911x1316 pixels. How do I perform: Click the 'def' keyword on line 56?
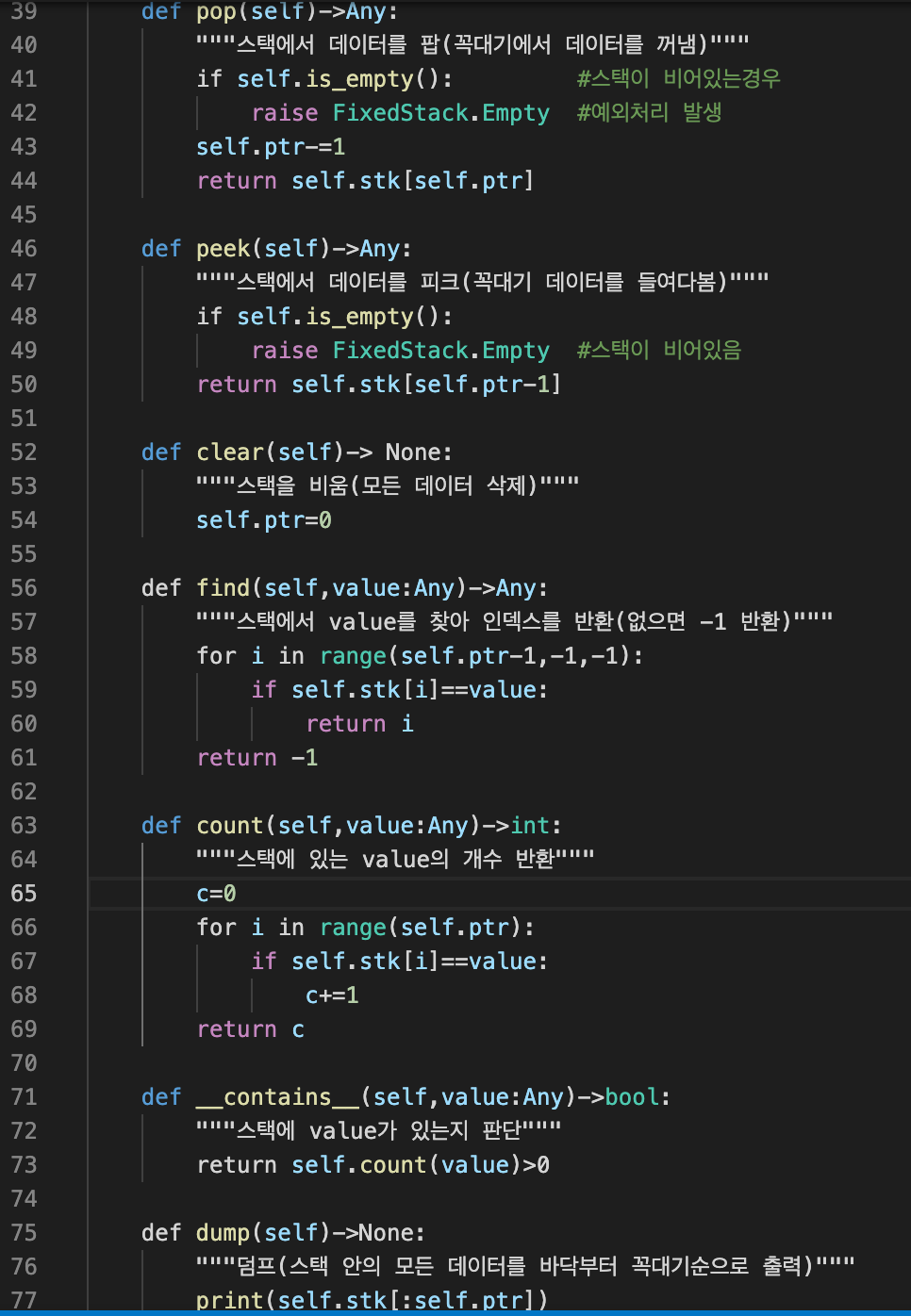click(161, 588)
